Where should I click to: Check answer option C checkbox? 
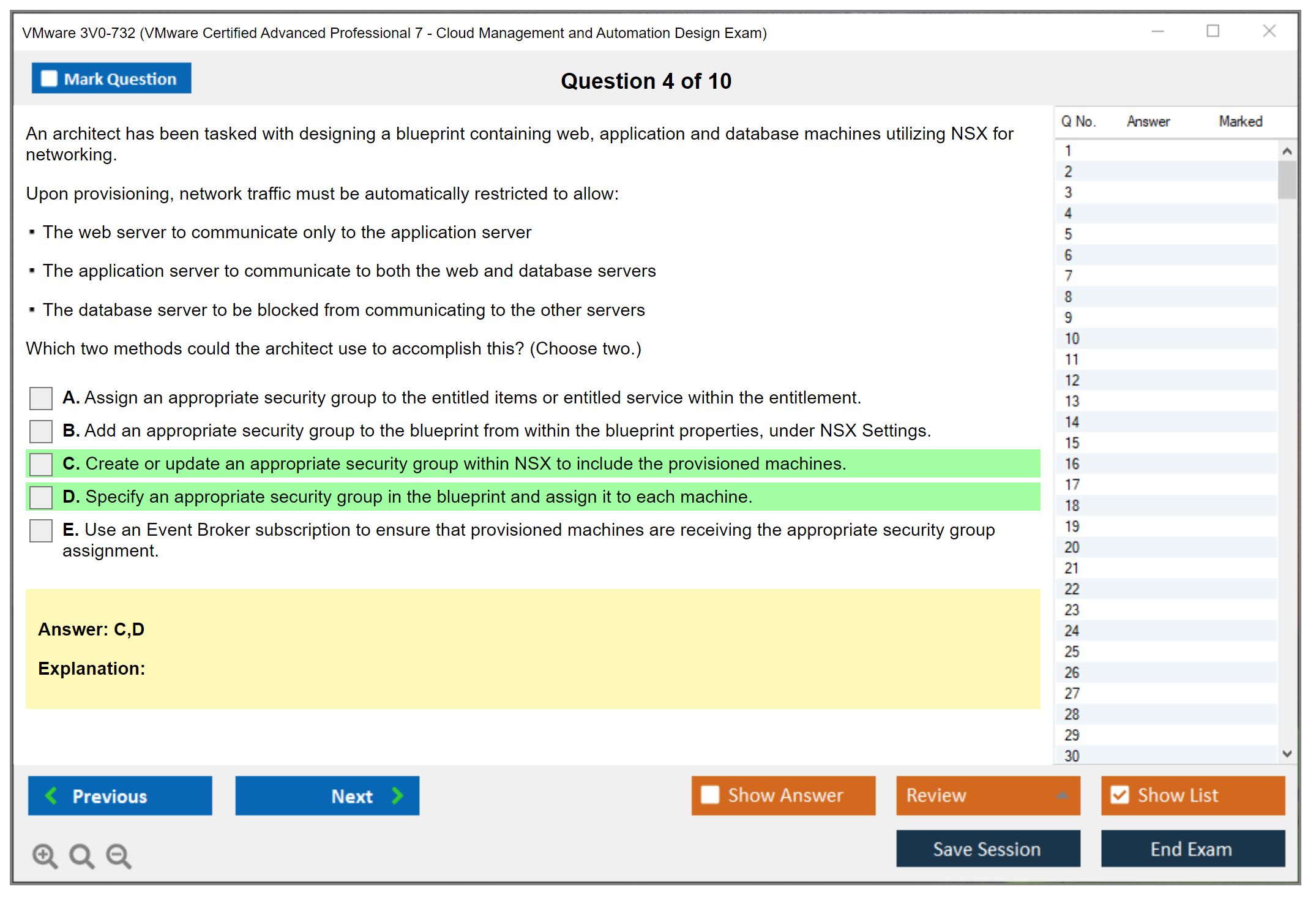[x=41, y=464]
